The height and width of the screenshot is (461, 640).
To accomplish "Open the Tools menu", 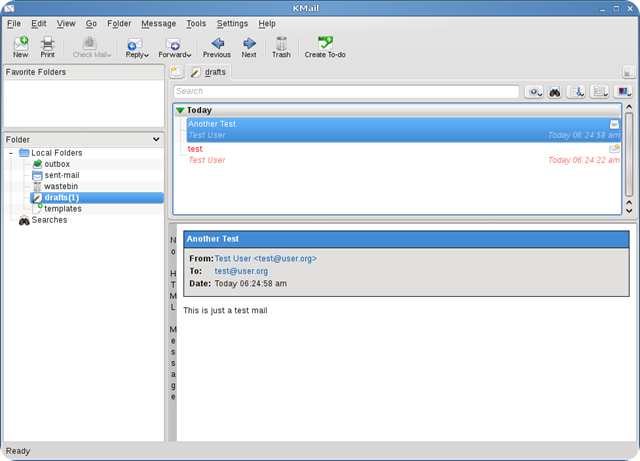I will point(196,24).
